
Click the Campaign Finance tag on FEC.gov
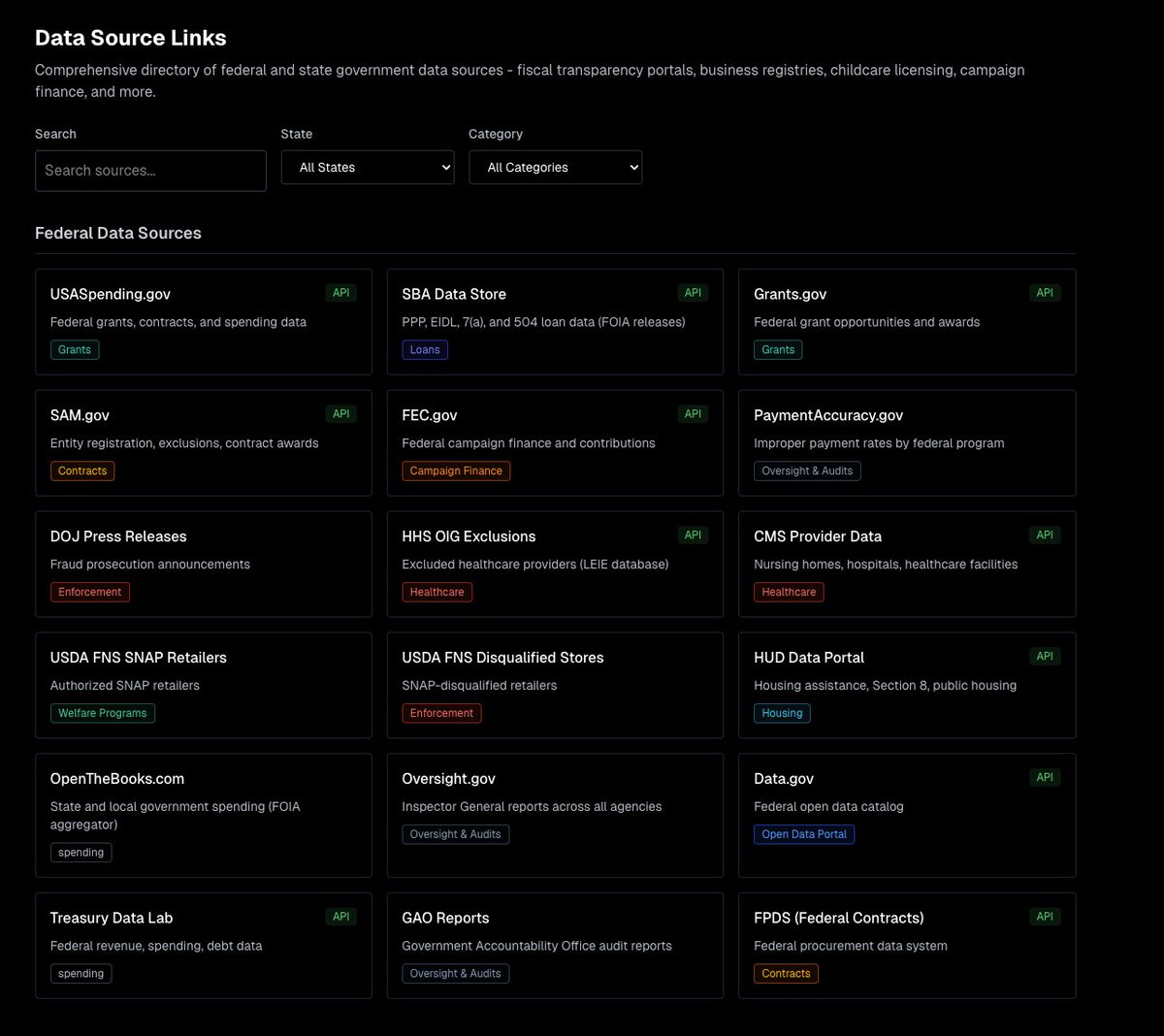[456, 470]
